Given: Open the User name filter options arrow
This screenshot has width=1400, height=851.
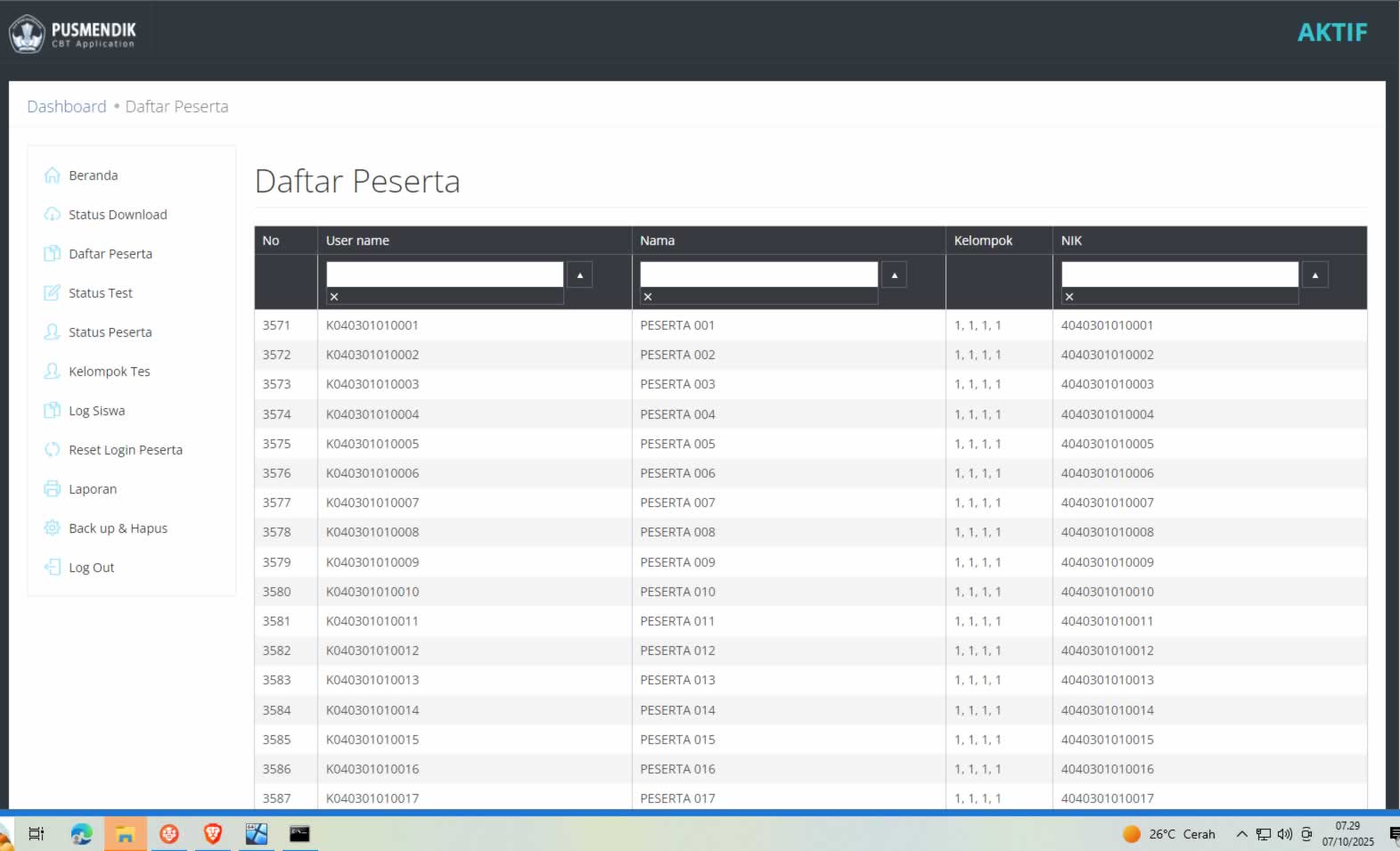Looking at the screenshot, I should 580,275.
